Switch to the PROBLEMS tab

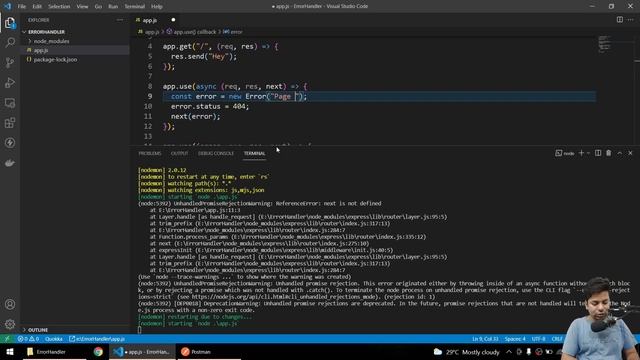point(150,153)
